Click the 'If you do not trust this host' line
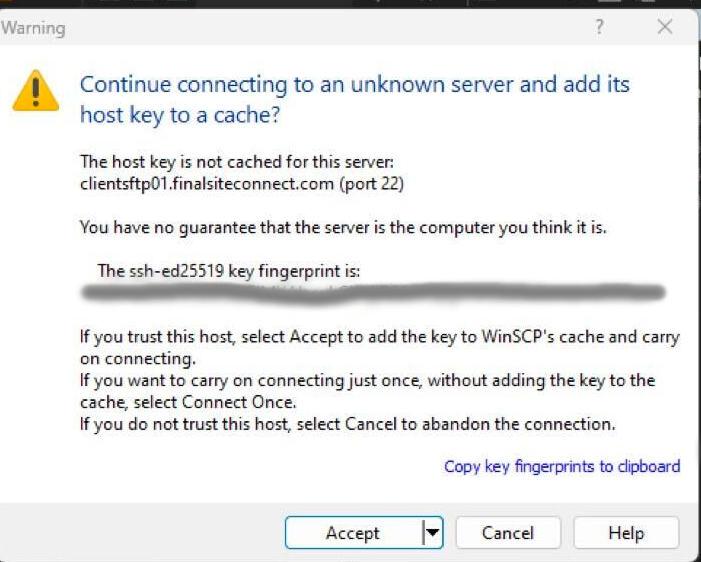The height and width of the screenshot is (562, 701). [347, 424]
